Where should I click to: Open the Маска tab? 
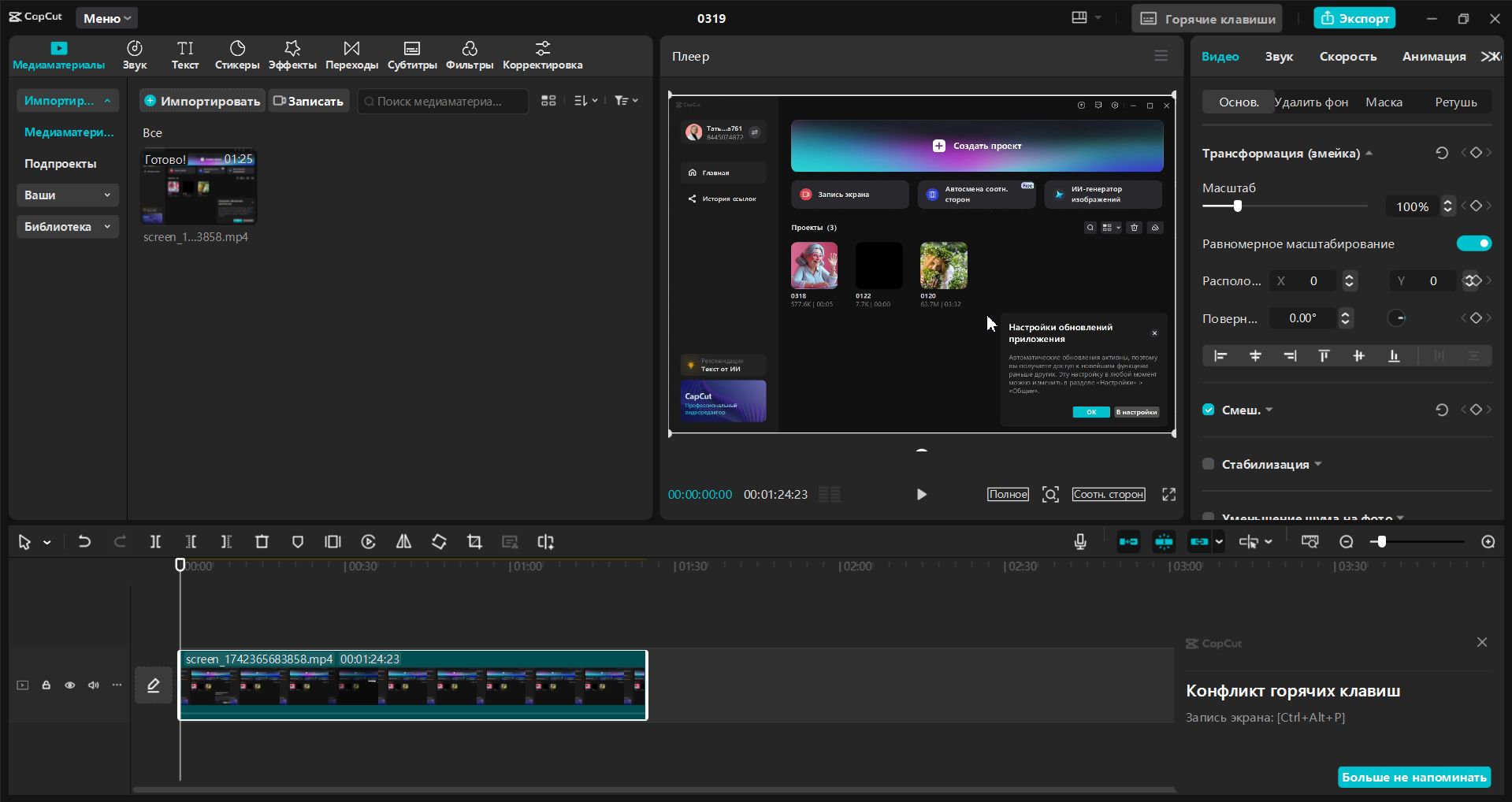tap(1384, 102)
